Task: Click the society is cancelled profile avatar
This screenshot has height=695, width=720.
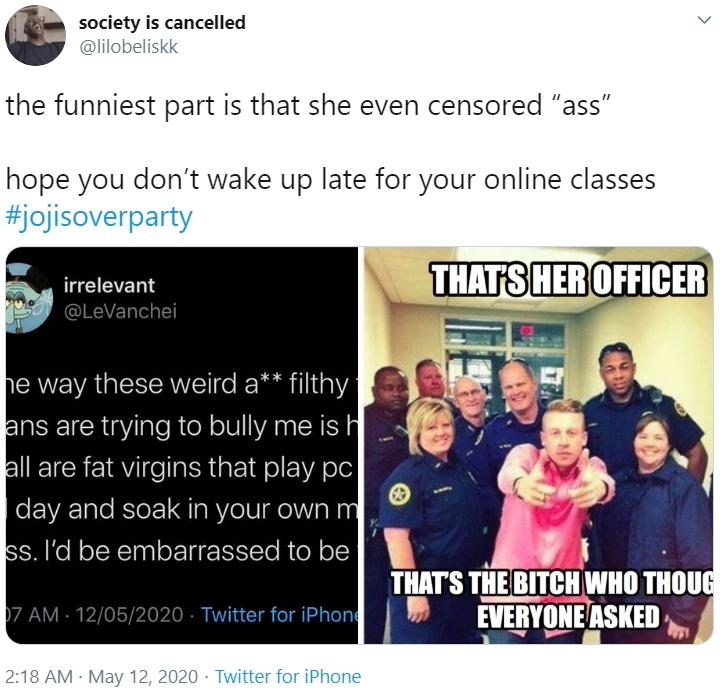Action: (35, 35)
